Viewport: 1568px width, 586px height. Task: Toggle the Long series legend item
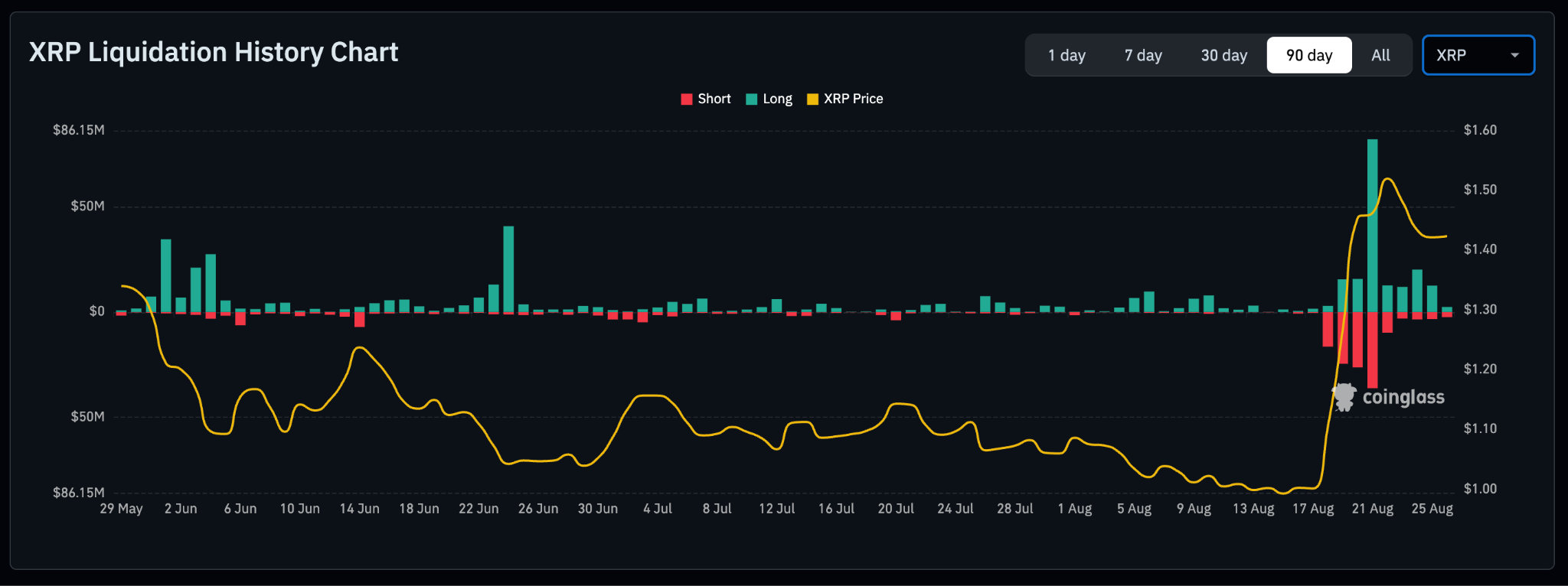[769, 99]
